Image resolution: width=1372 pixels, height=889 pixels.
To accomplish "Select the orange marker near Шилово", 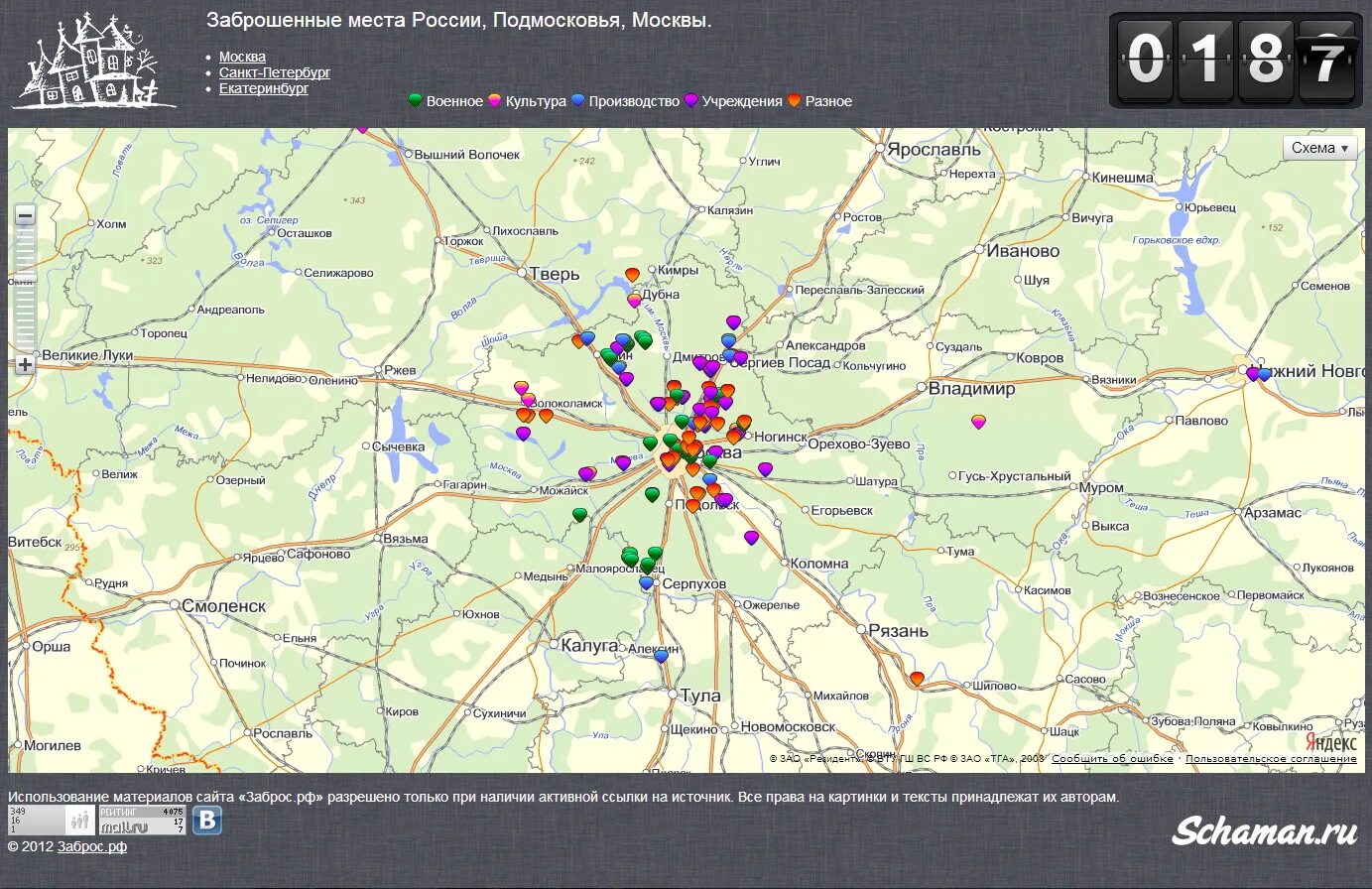I will tap(918, 679).
